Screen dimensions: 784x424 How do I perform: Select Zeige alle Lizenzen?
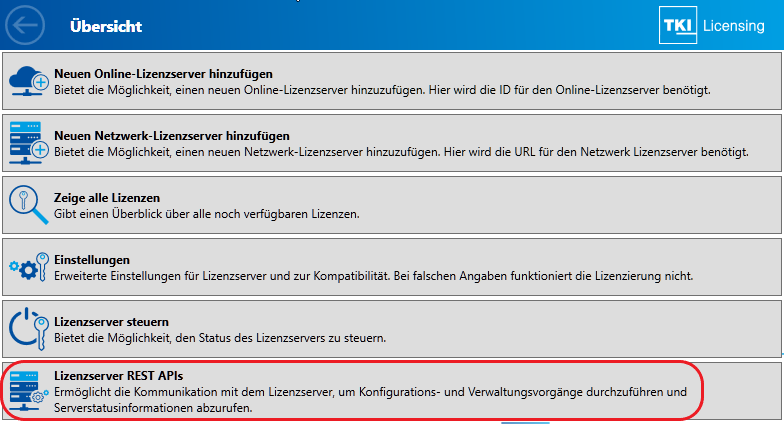pos(392,205)
